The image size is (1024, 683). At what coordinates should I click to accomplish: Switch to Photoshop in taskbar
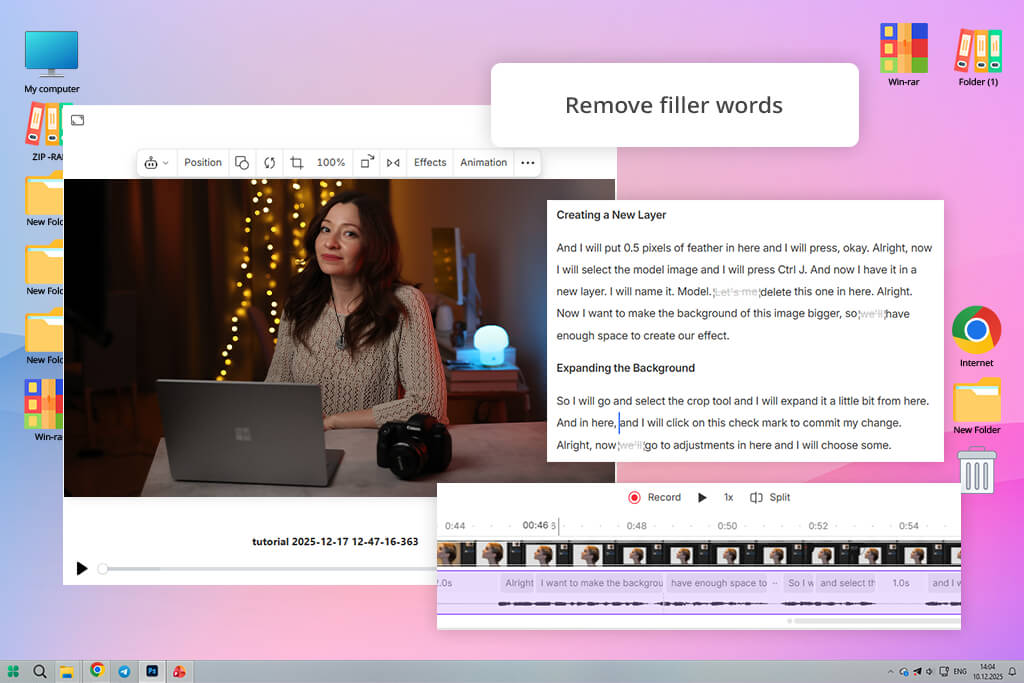(152, 671)
